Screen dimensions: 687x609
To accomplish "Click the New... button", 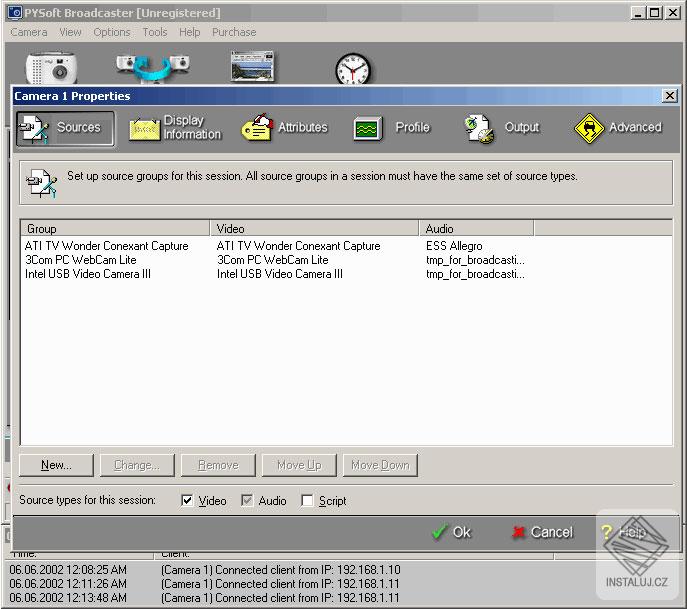I will pos(56,465).
